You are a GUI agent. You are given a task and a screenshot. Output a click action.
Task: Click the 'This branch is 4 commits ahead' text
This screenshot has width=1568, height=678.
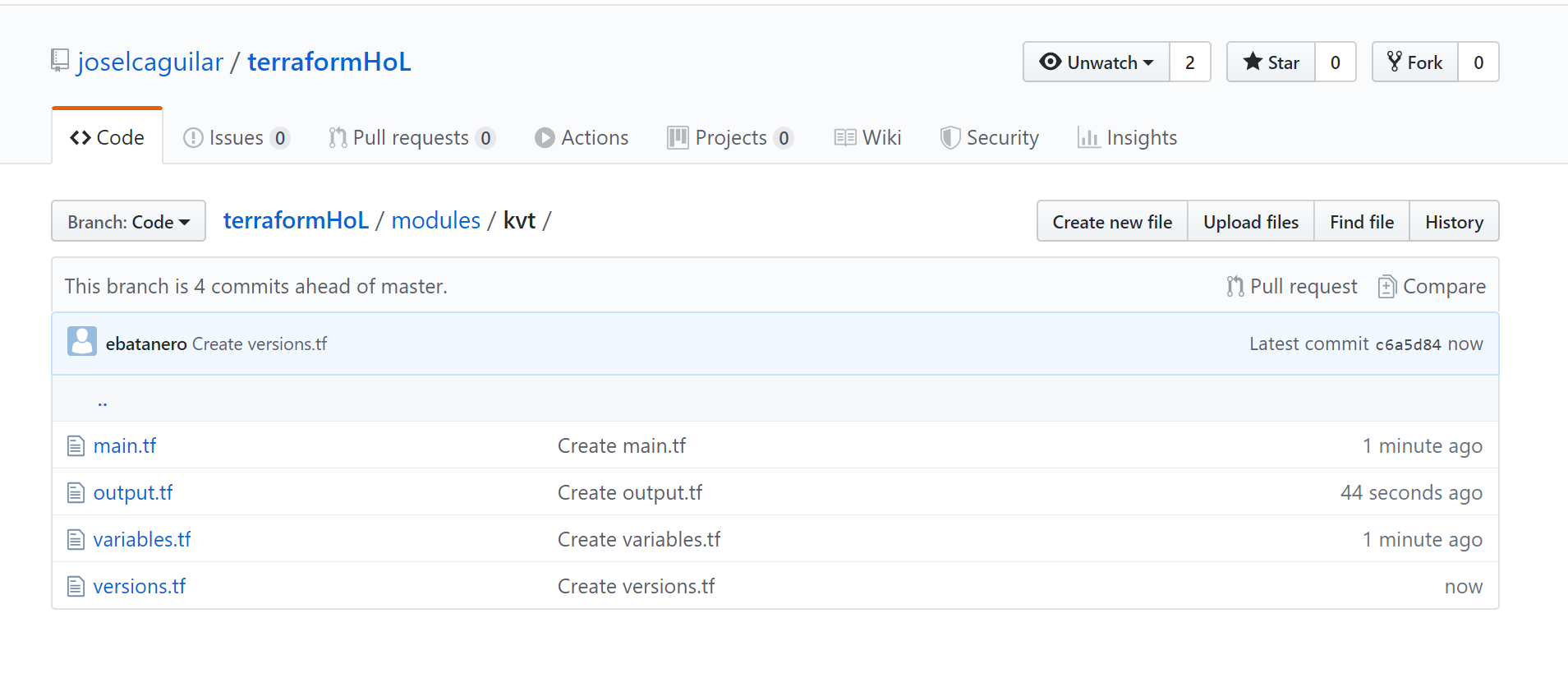(x=256, y=286)
